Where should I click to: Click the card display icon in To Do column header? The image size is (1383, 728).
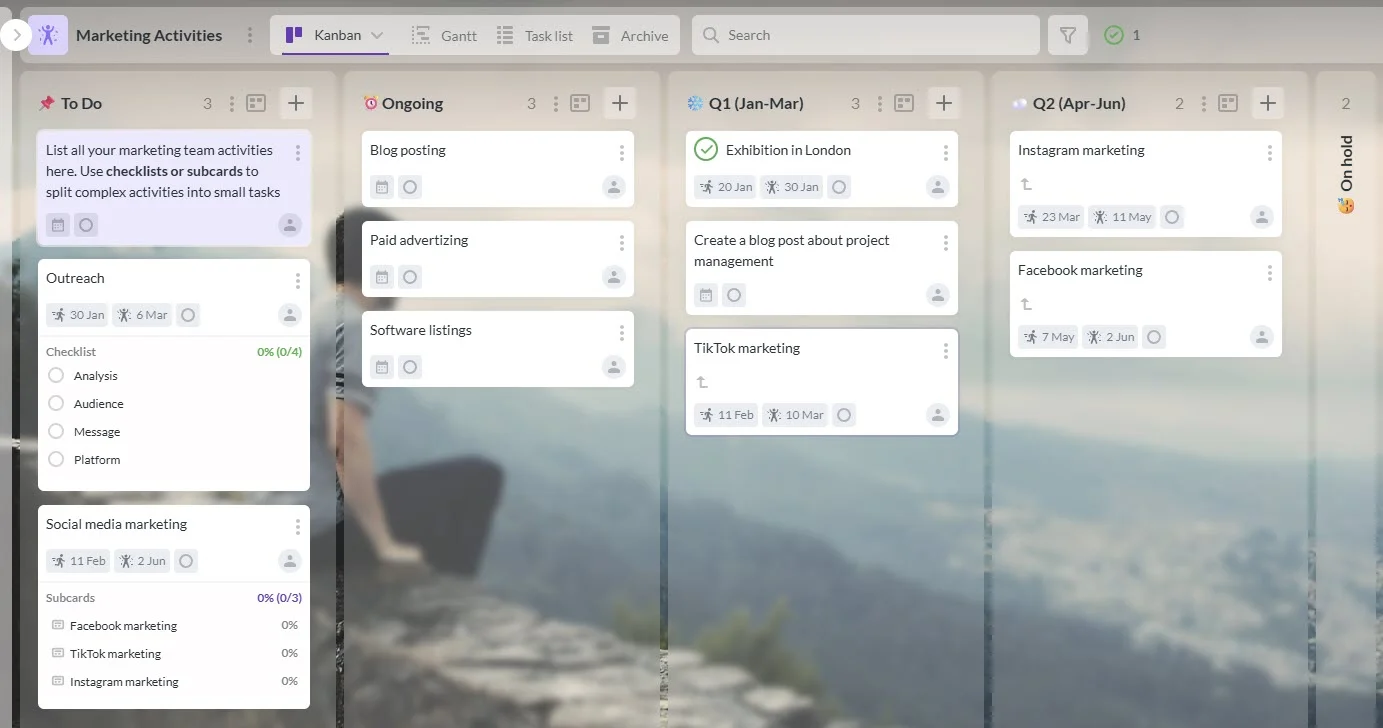pos(258,102)
